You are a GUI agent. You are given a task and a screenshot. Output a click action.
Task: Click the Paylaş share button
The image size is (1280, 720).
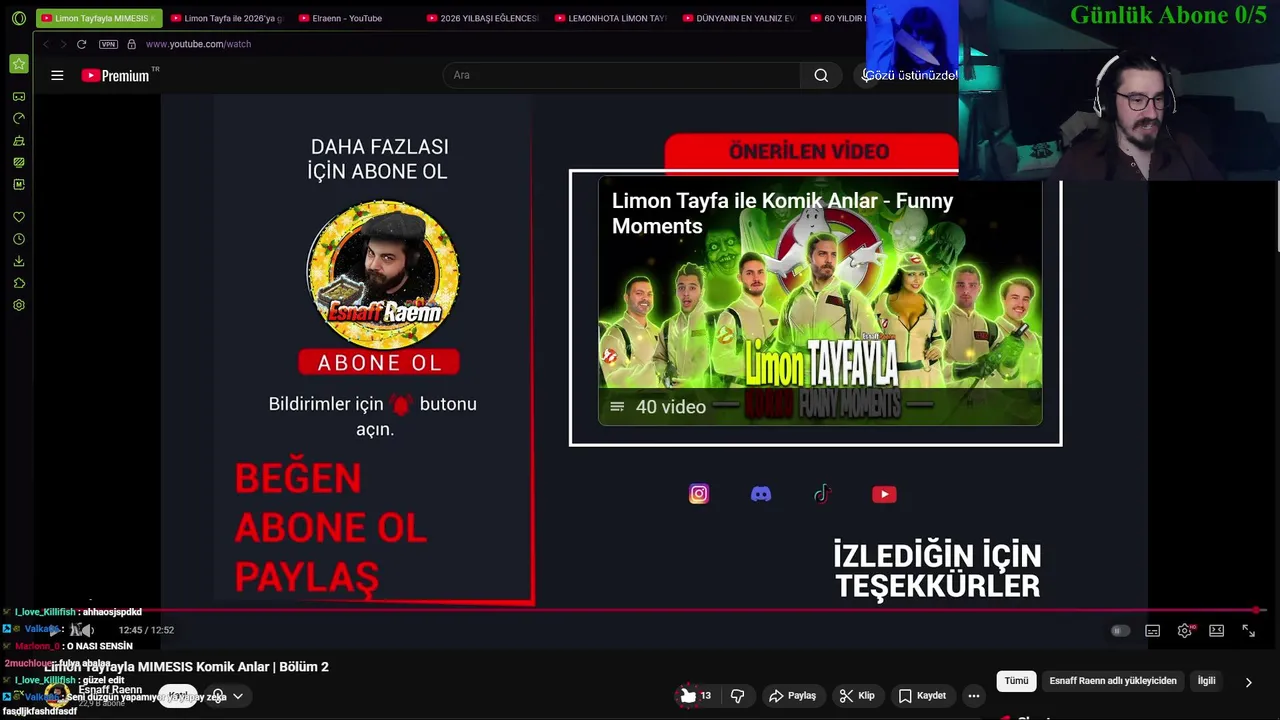[792, 696]
